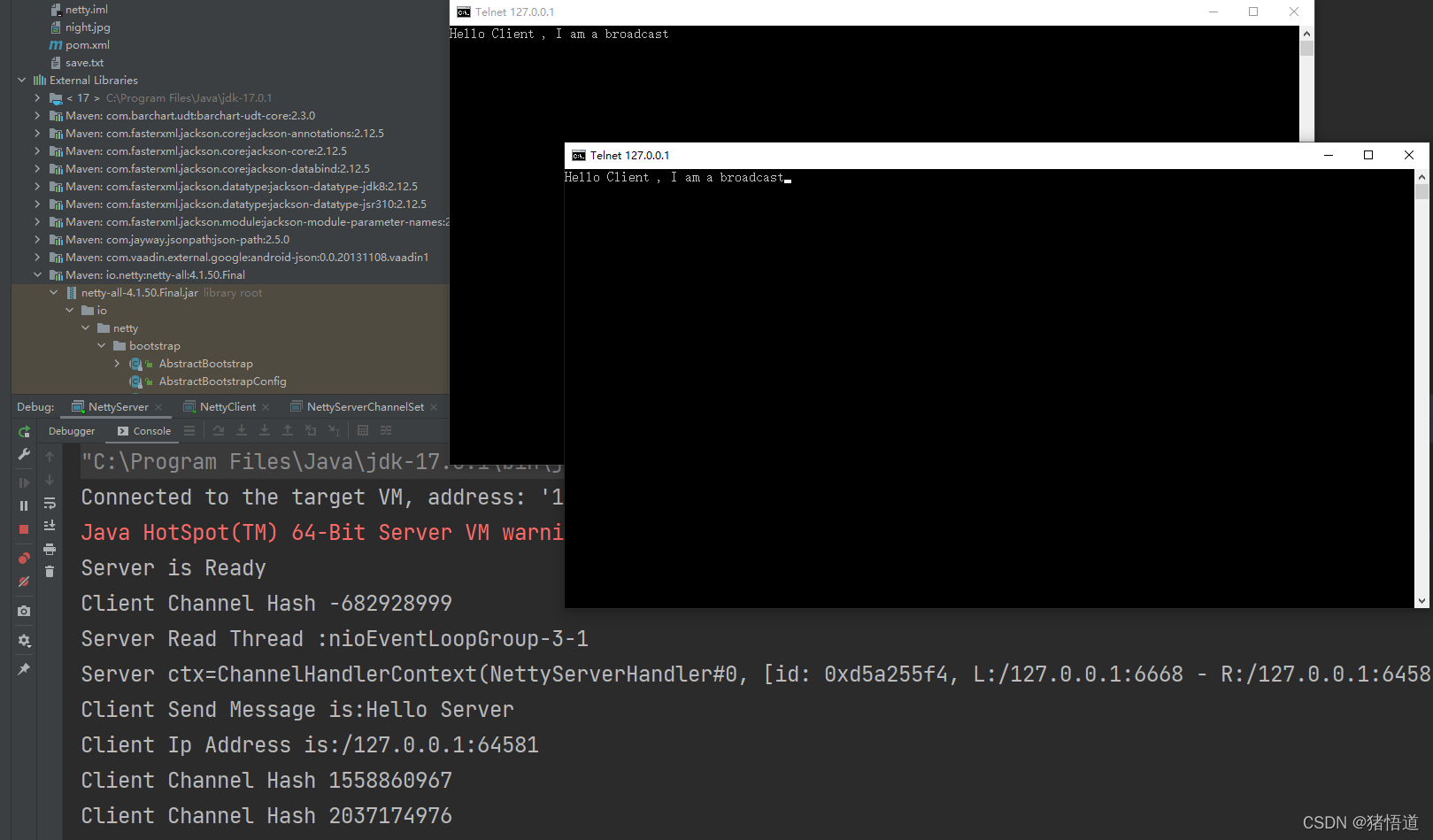Image resolution: width=1433 pixels, height=840 pixels.
Task: Minimize the front Telnet window
Action: [1329, 156]
